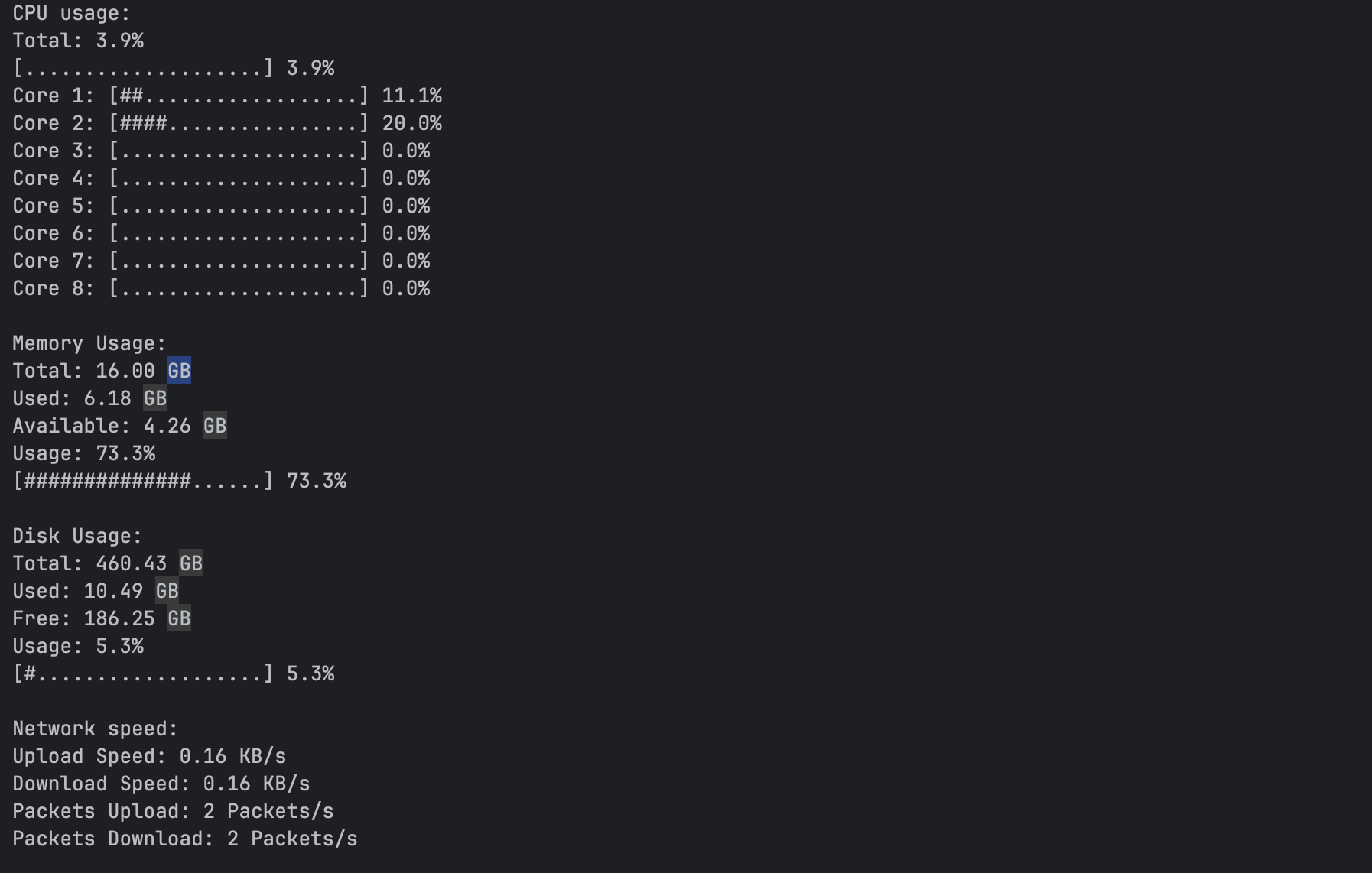
Task: Click the "Disk Usage:" heading
Action: [x=77, y=536]
